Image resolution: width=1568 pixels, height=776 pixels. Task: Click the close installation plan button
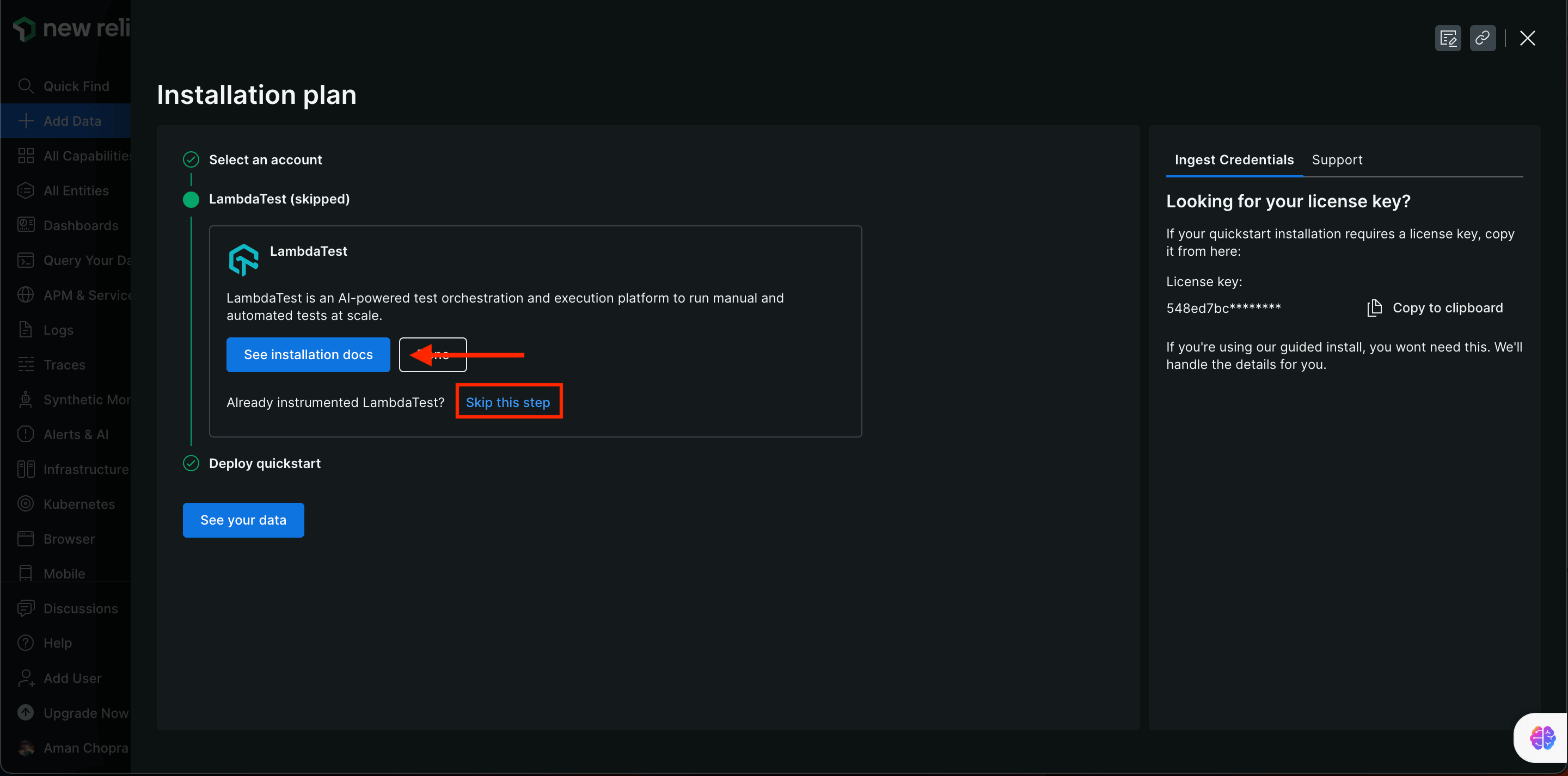pyautogui.click(x=1527, y=37)
